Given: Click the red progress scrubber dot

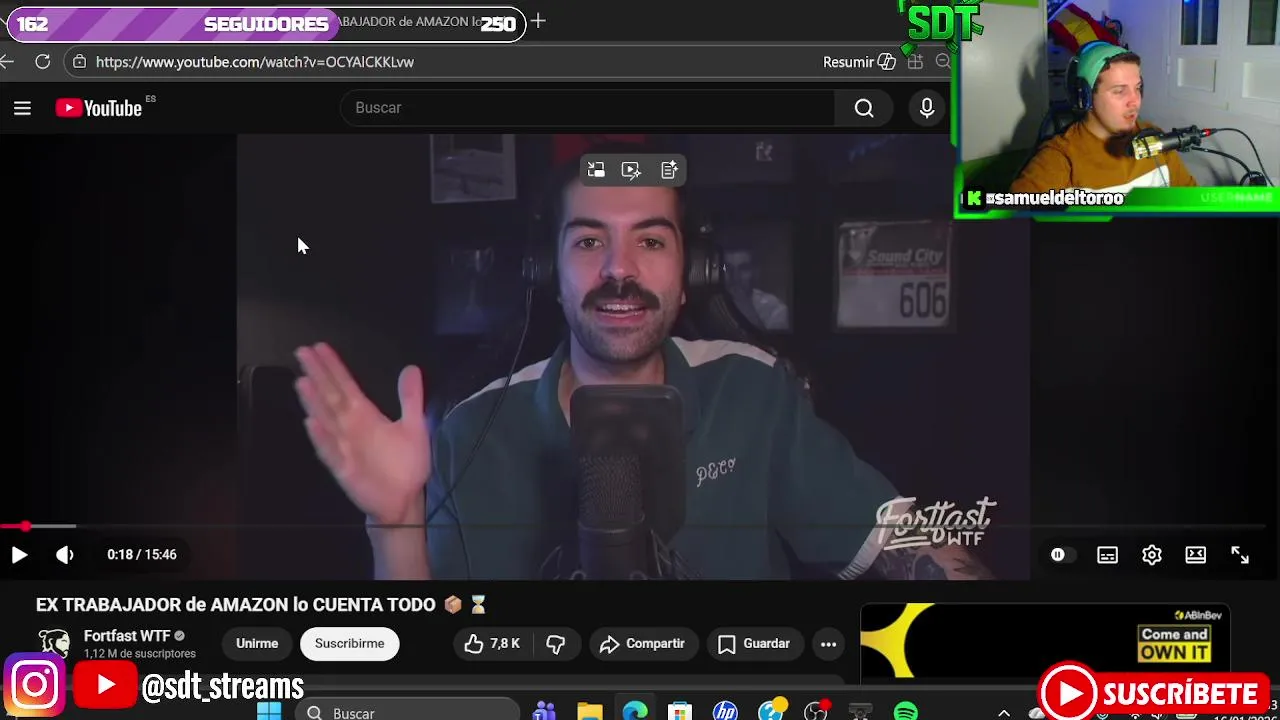Looking at the screenshot, I should click(25, 526).
